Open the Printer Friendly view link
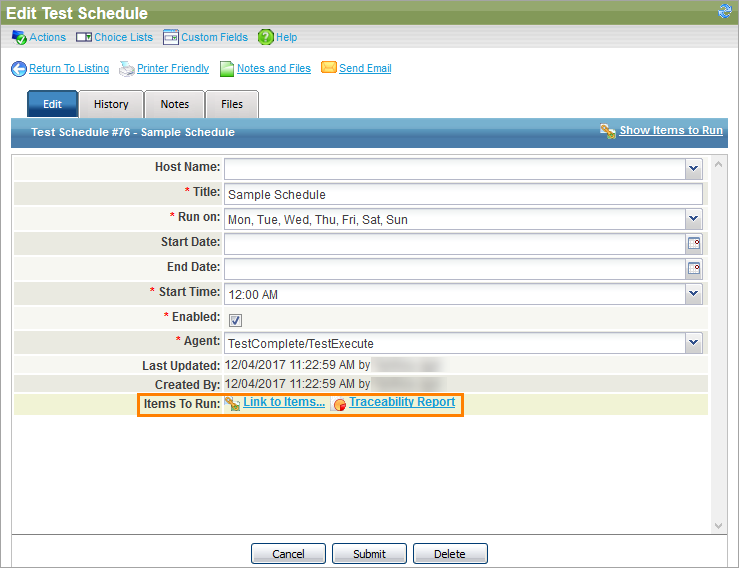Screen dimensions: 739x568 (173, 68)
